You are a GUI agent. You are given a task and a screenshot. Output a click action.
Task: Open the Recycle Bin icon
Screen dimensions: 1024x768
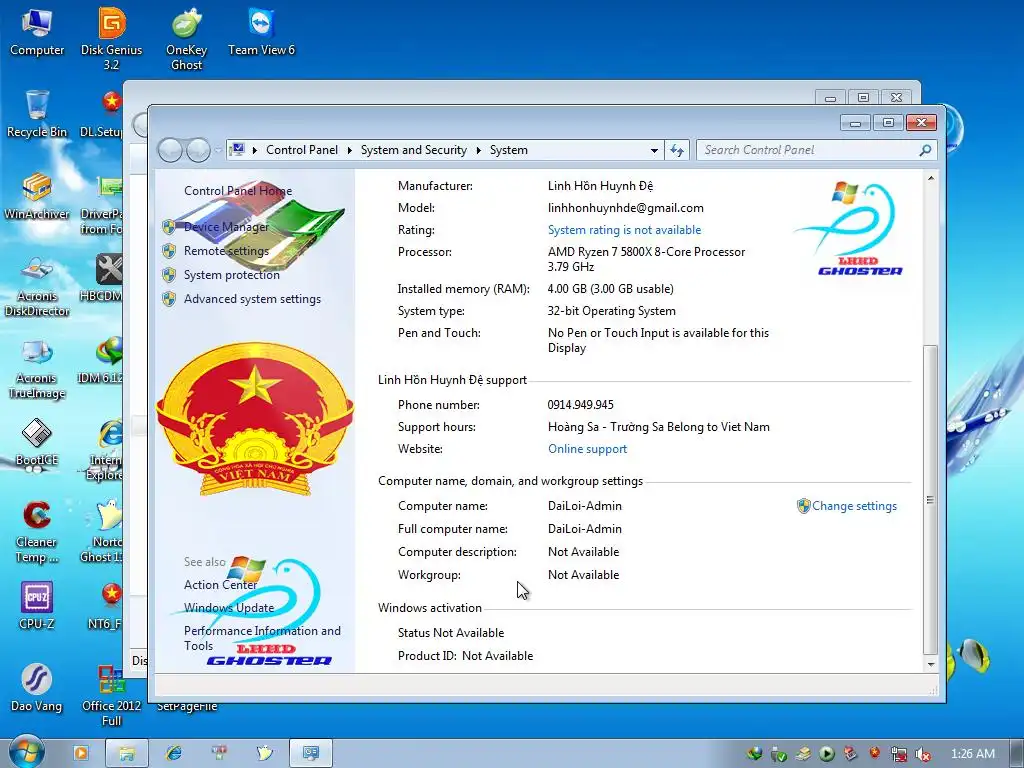(37, 114)
